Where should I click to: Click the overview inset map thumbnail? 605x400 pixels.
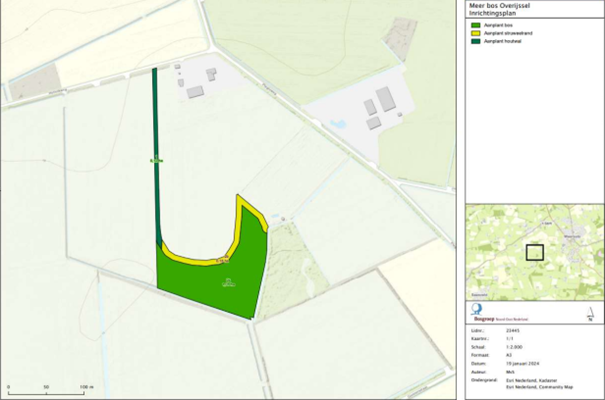(x=535, y=252)
